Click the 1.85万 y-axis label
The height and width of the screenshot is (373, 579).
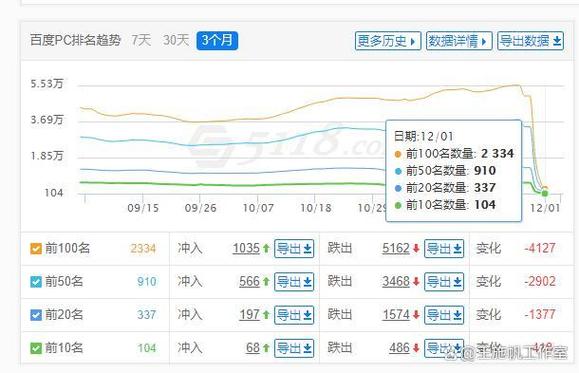[47, 156]
